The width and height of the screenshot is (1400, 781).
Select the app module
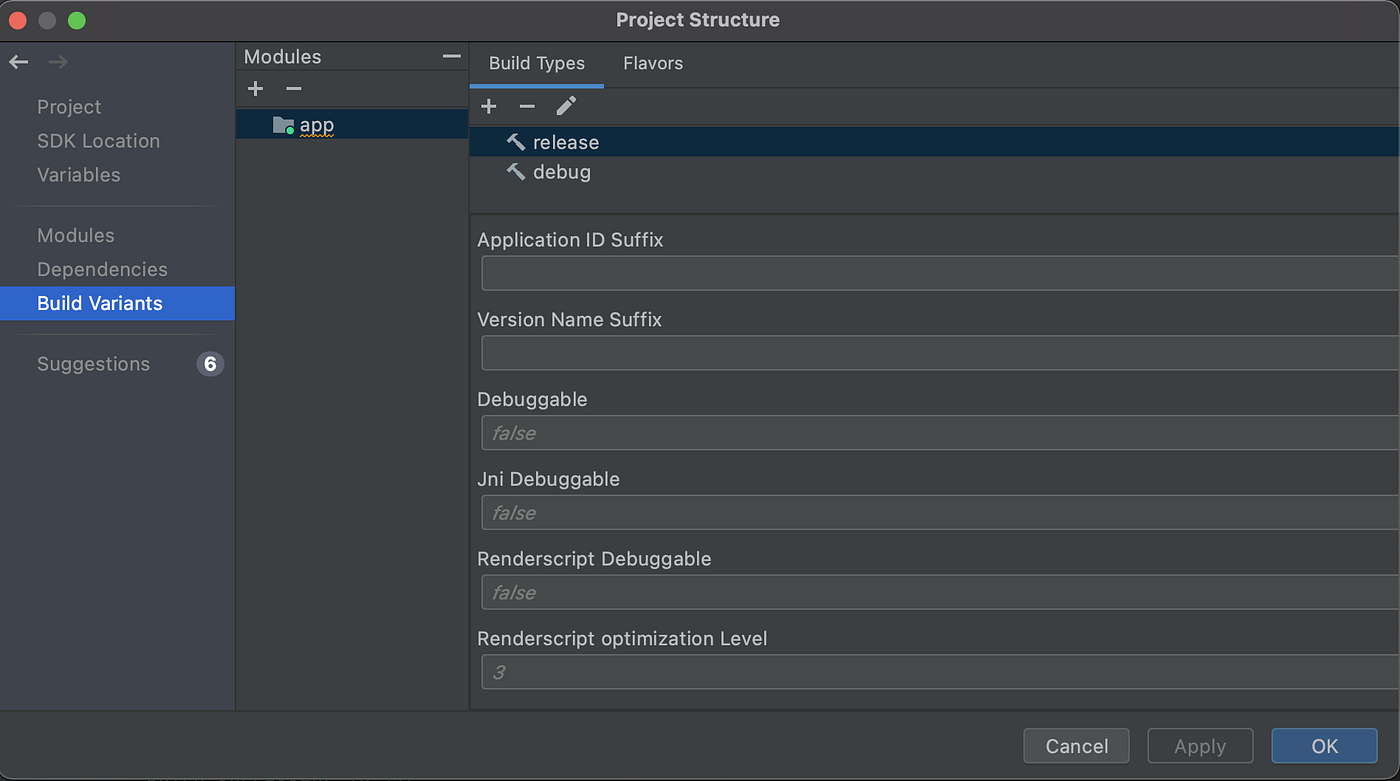pyautogui.click(x=316, y=124)
